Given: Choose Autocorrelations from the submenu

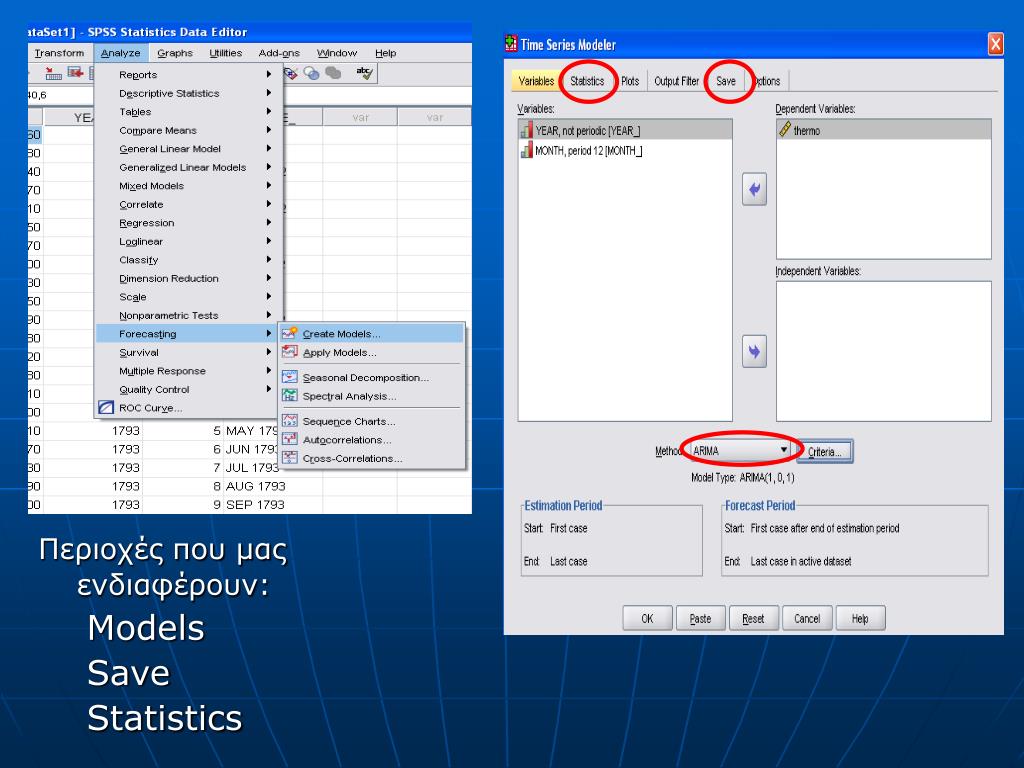Looking at the screenshot, I should tap(372, 440).
